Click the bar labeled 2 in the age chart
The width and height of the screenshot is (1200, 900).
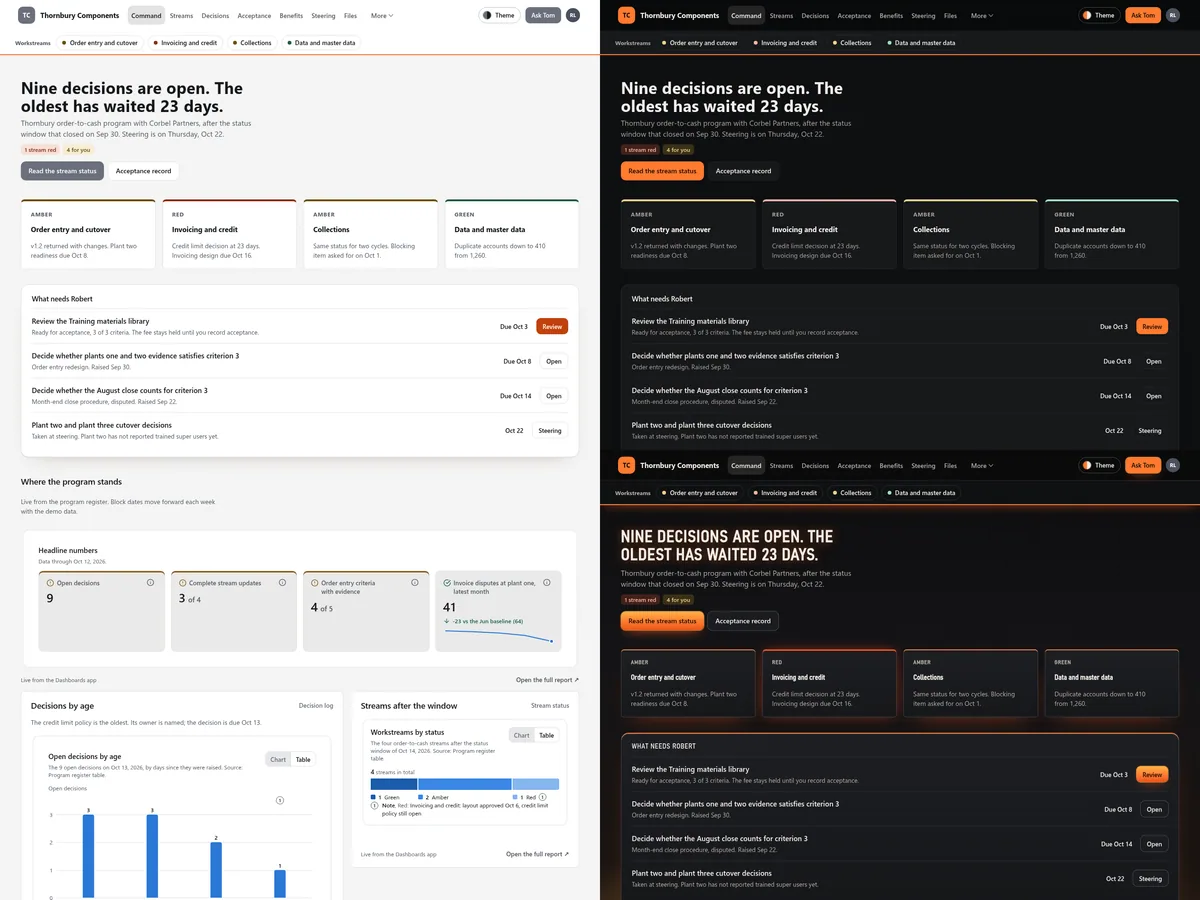[216, 869]
